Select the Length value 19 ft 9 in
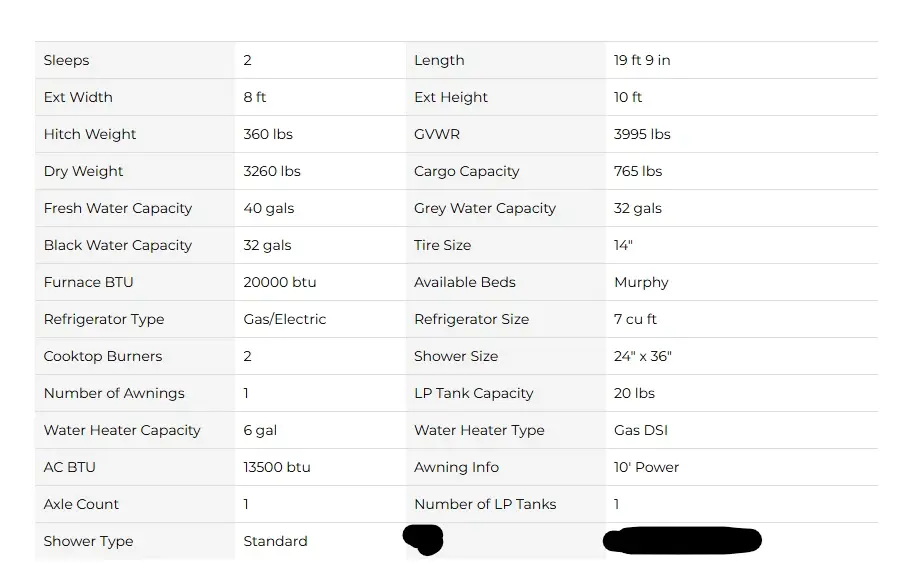Image resolution: width=897 pixels, height=587 pixels. point(642,60)
